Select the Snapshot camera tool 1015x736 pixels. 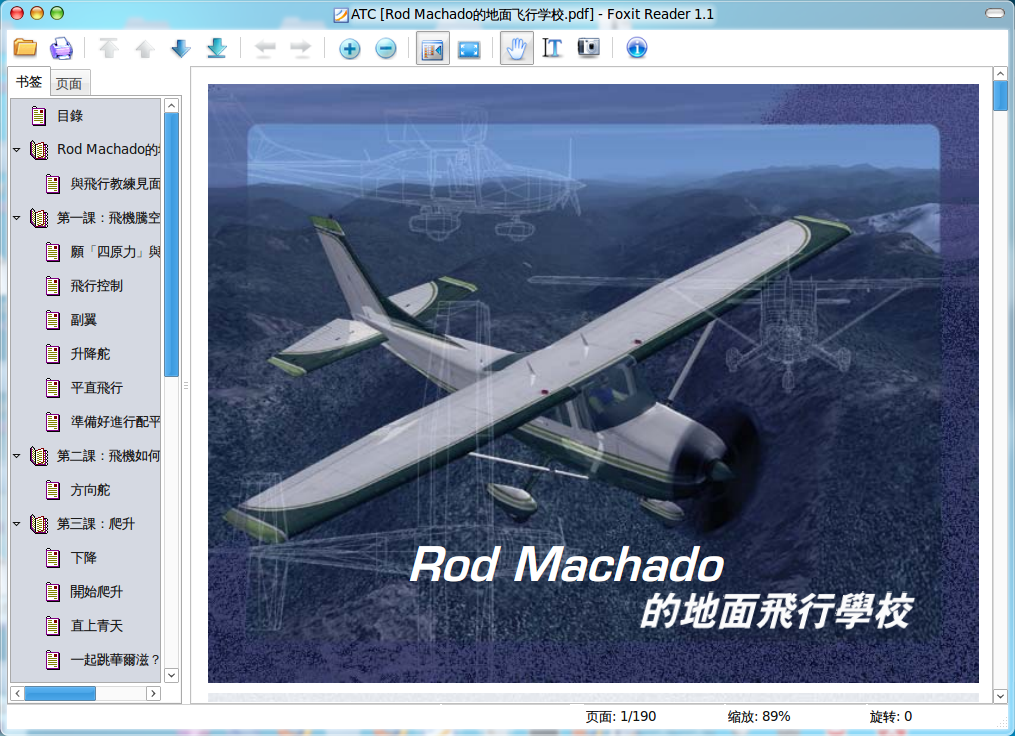[588, 47]
